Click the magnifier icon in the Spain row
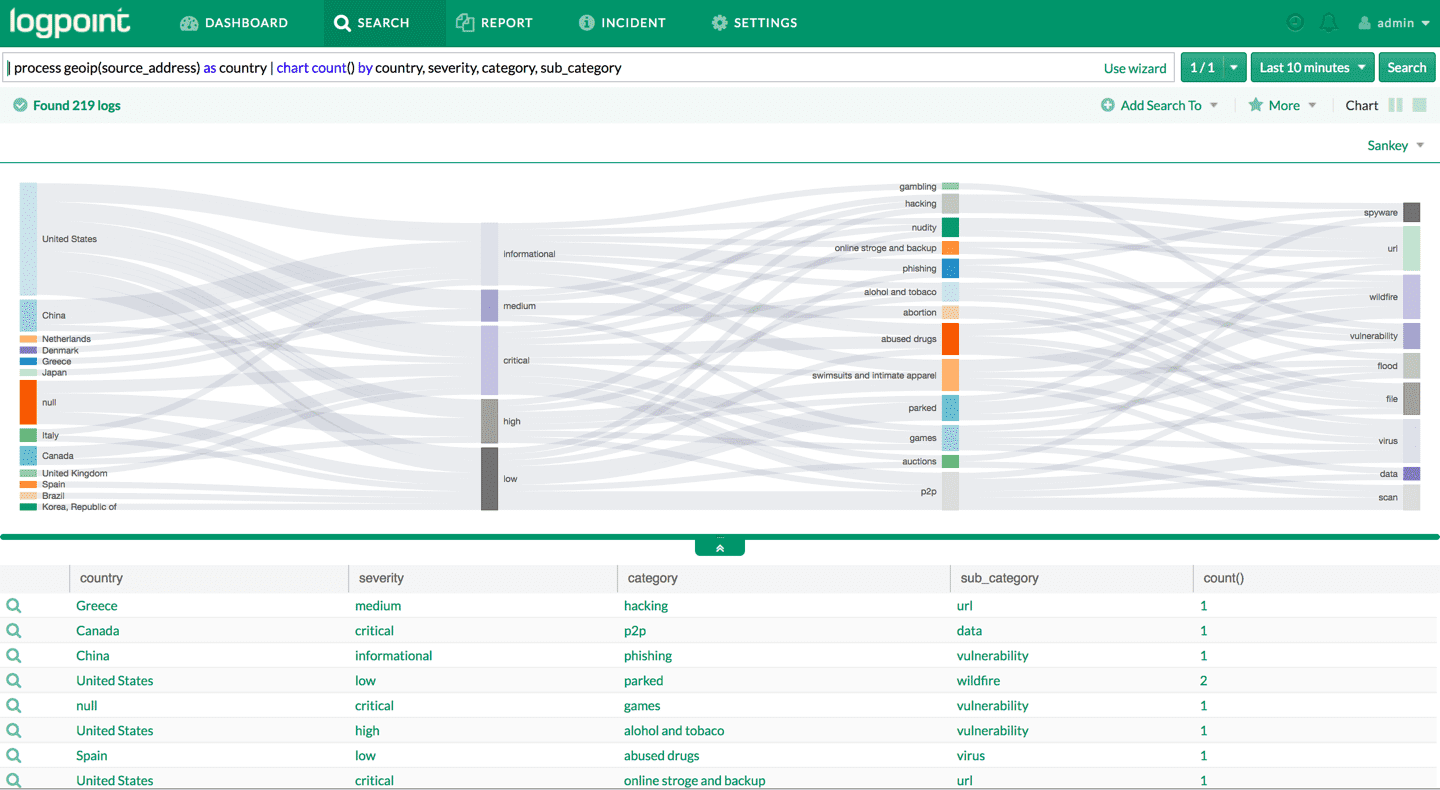The height and width of the screenshot is (790, 1440). (14, 756)
